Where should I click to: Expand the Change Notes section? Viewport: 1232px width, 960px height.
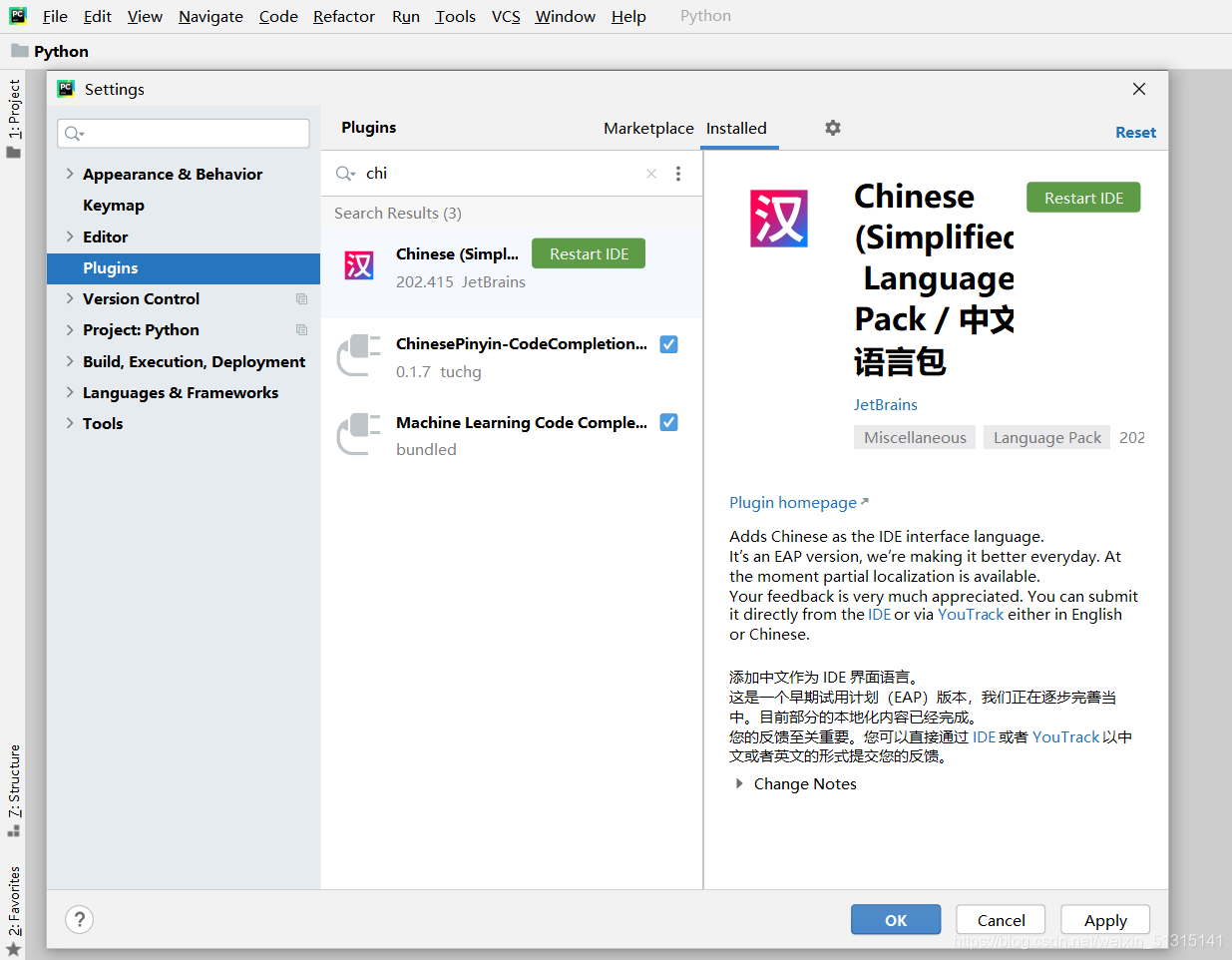[x=739, y=784]
